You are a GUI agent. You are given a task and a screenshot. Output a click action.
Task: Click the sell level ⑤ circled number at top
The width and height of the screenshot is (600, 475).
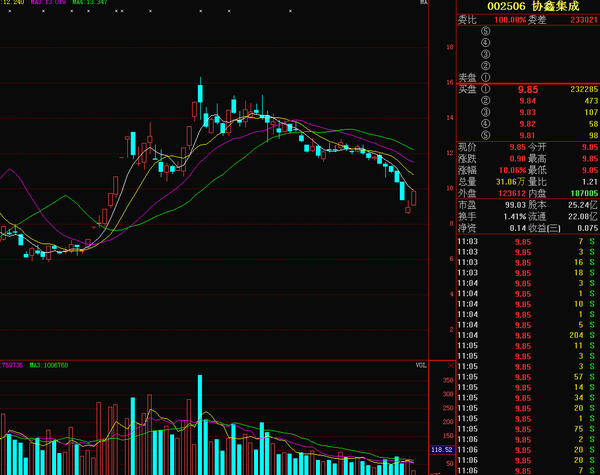click(x=486, y=30)
